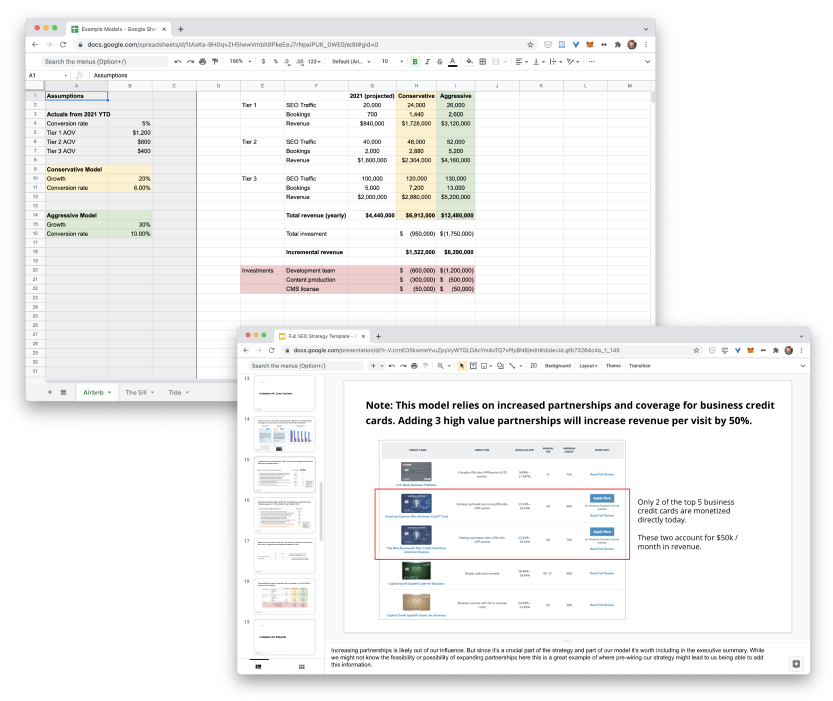
Task: Click the text color icon in Sheets
Action: 453,62
